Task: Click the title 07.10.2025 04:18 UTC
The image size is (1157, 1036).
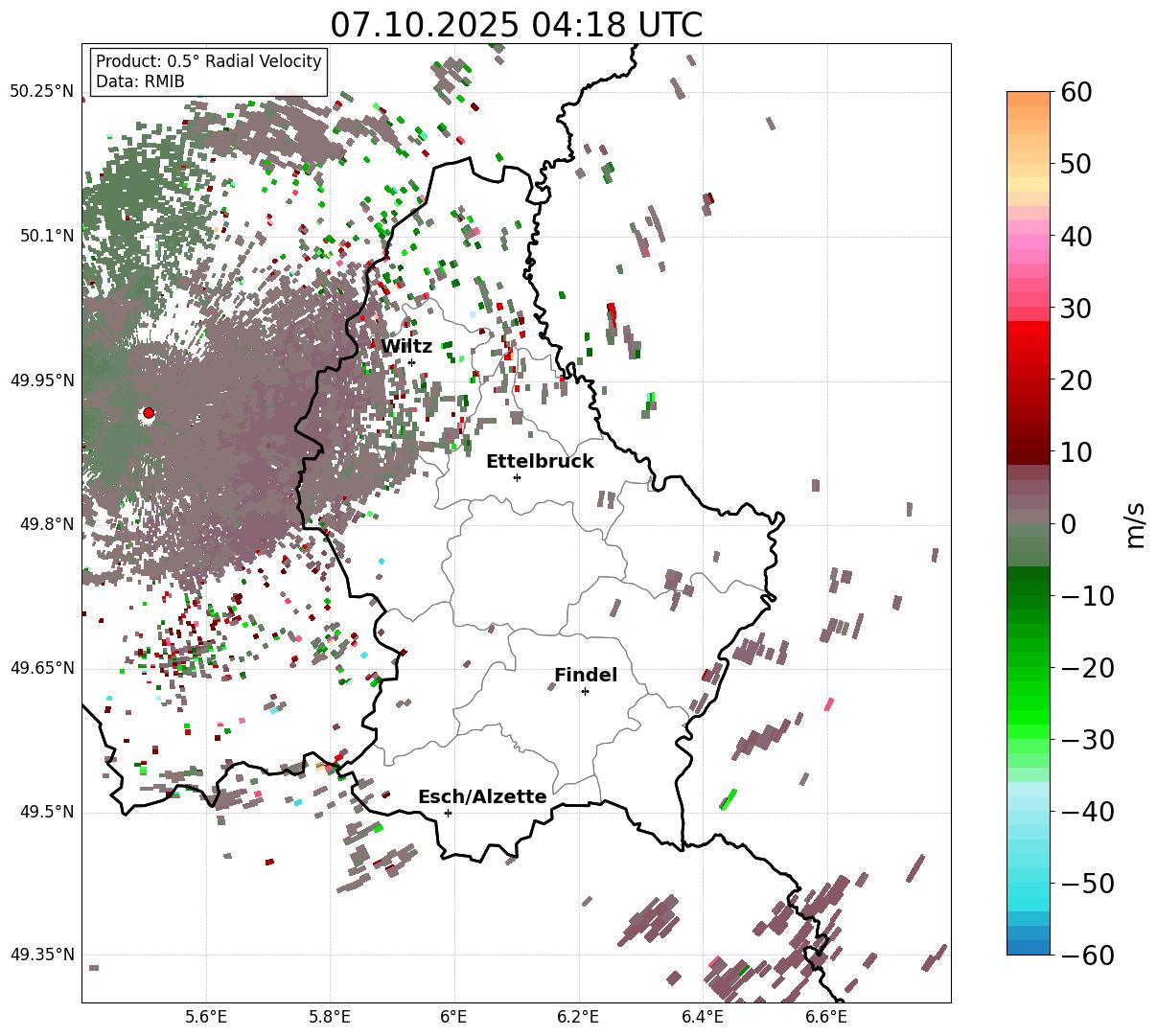Action: [x=516, y=25]
